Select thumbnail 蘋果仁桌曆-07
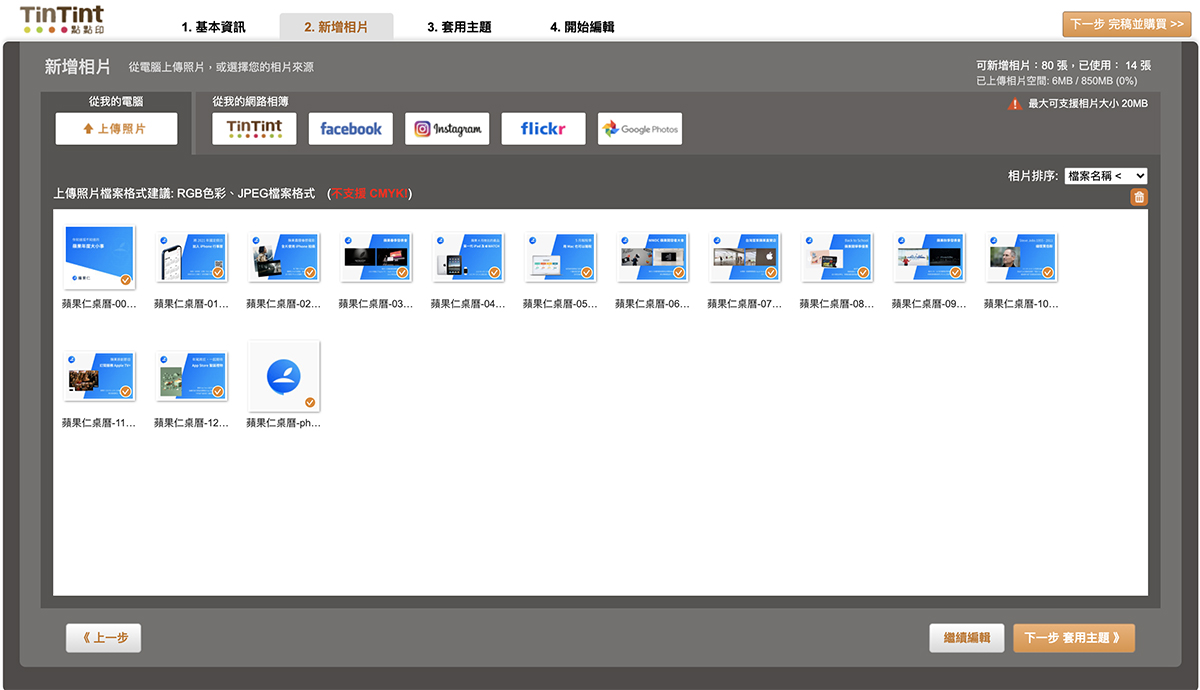The width and height of the screenshot is (1200, 690). tap(744, 256)
